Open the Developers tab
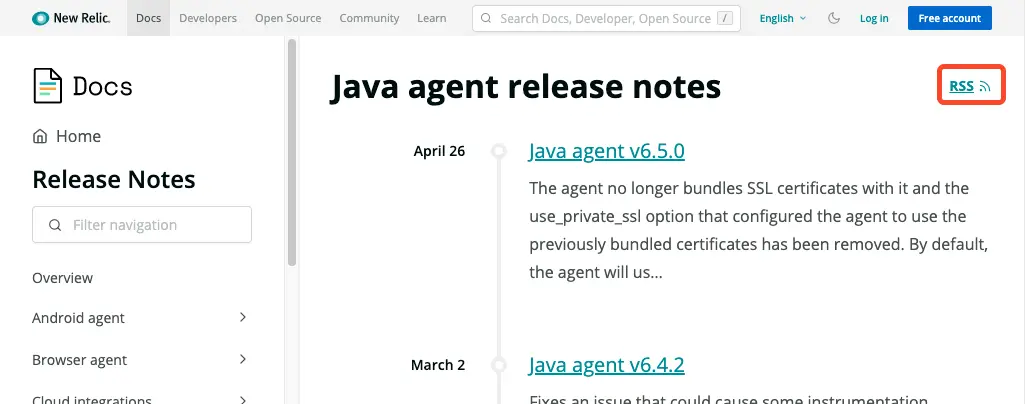The image size is (1025, 404). pos(208,18)
